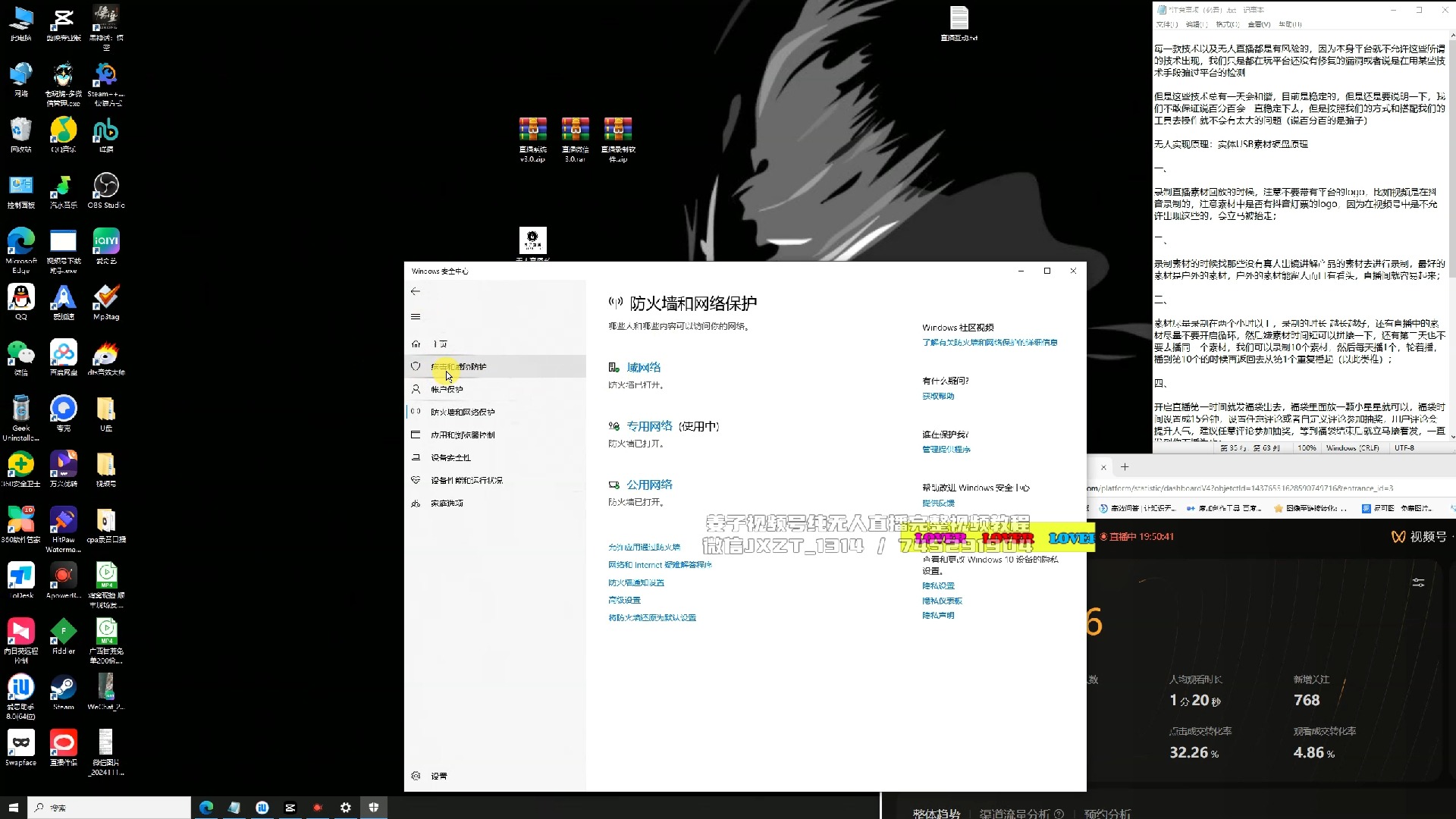1456x819 pixels.
Task: Open 直播系统 v3.0.zip archive
Action: point(532,140)
